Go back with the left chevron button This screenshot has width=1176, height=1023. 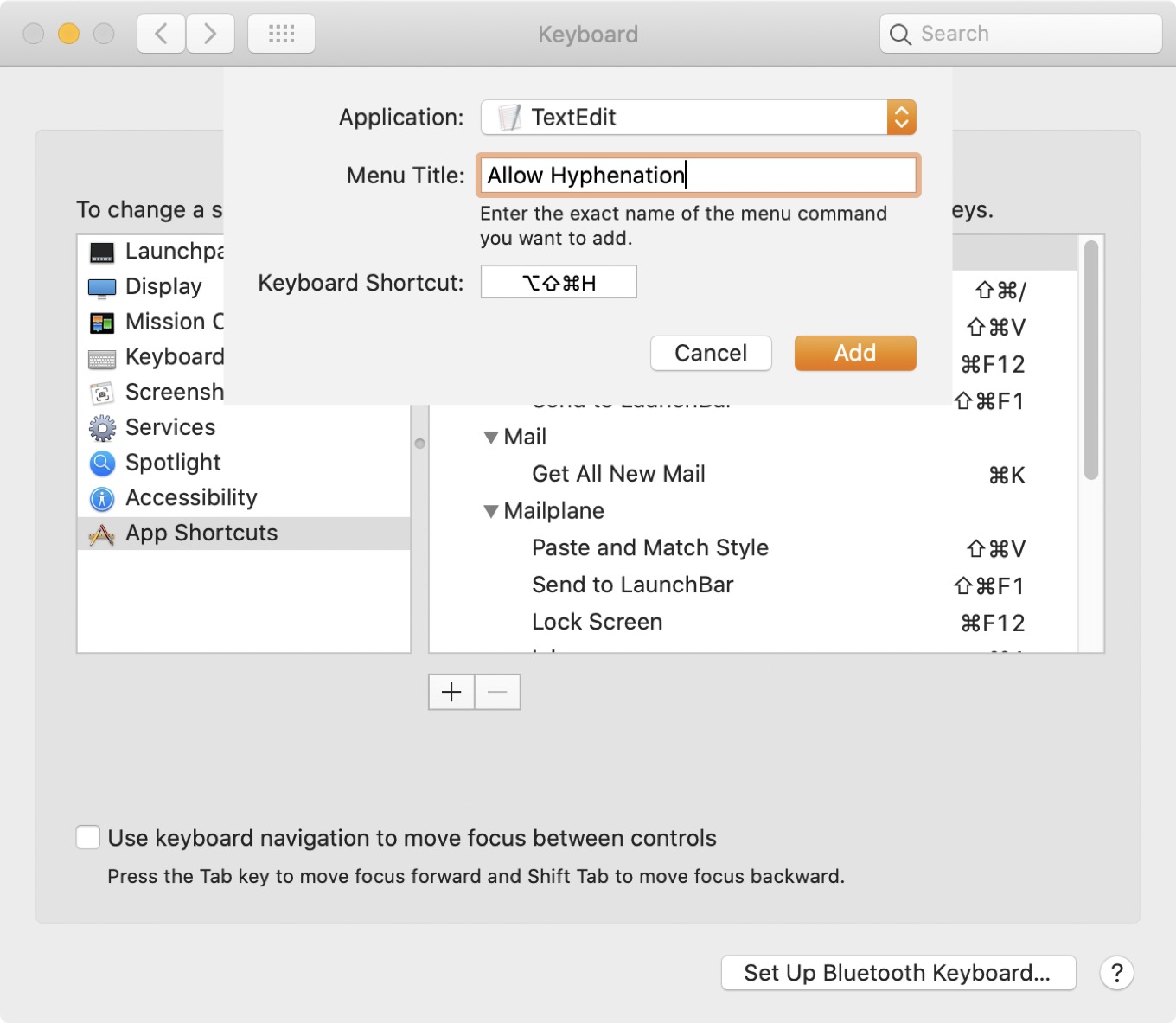pos(161,34)
